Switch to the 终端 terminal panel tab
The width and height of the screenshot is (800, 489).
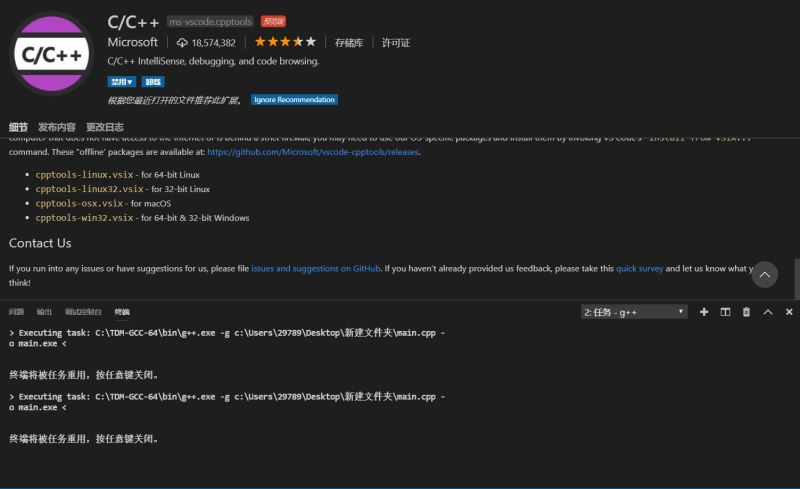[122, 312]
